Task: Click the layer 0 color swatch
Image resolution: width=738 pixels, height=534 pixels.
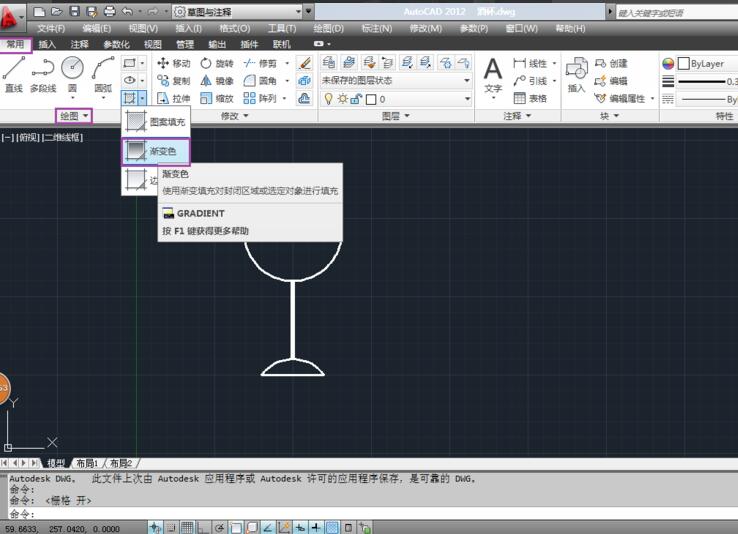Action: click(371, 99)
